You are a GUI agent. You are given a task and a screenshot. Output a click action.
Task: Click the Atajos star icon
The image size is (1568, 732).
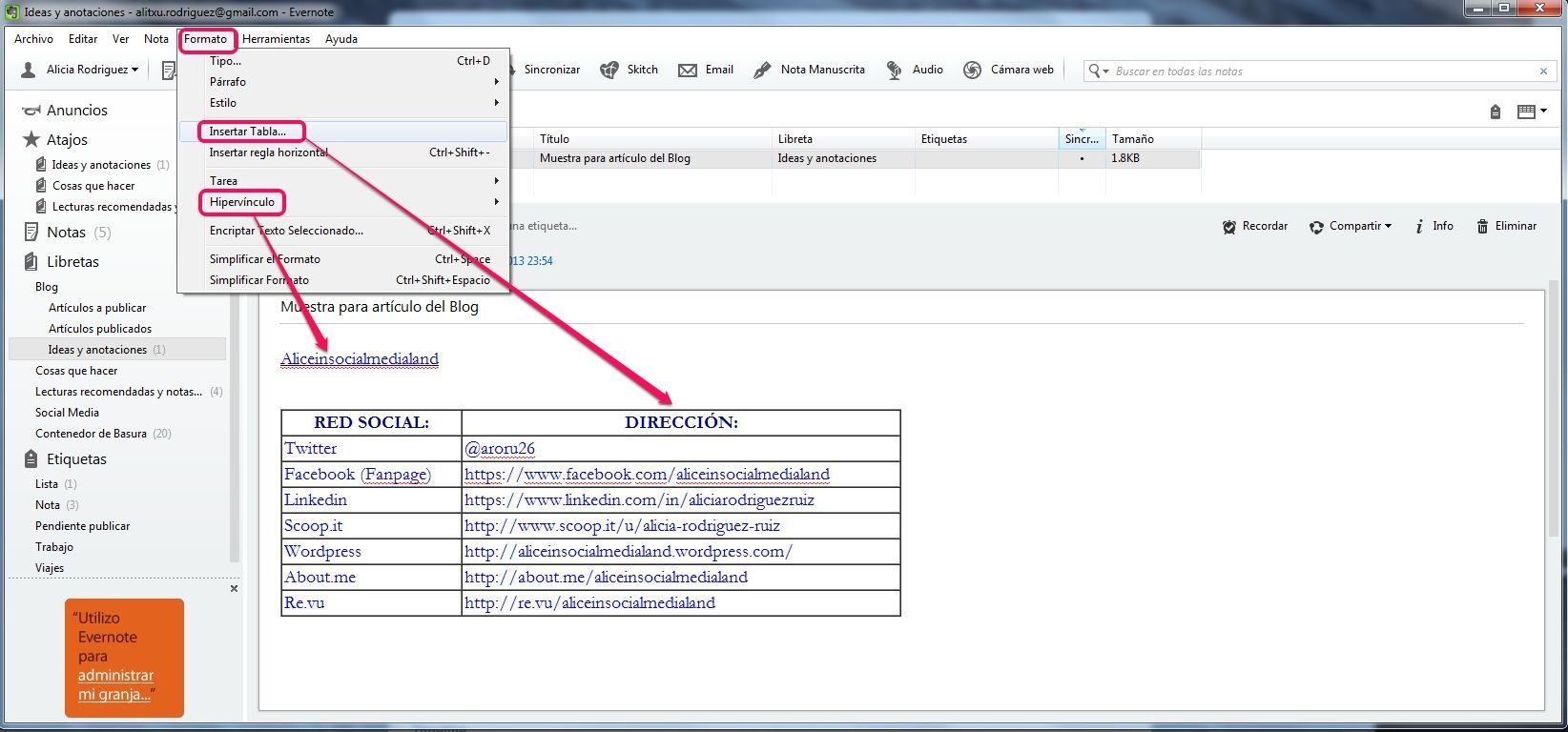(31, 139)
